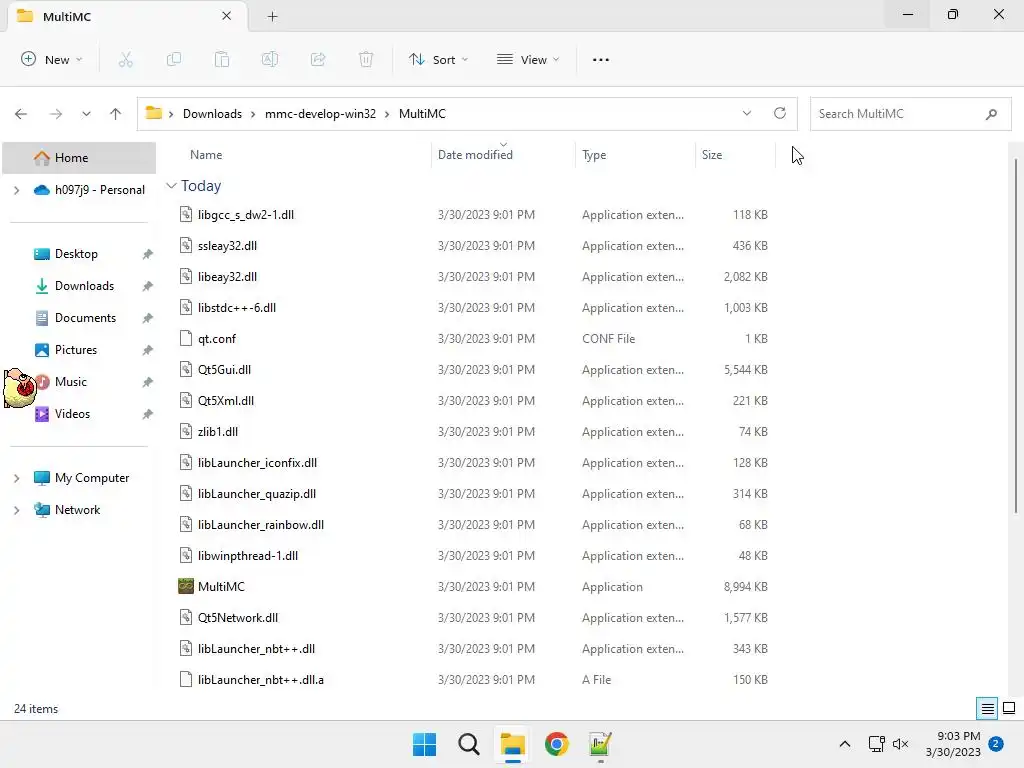
Task: Click the Paste clipboard icon
Action: coord(222,59)
